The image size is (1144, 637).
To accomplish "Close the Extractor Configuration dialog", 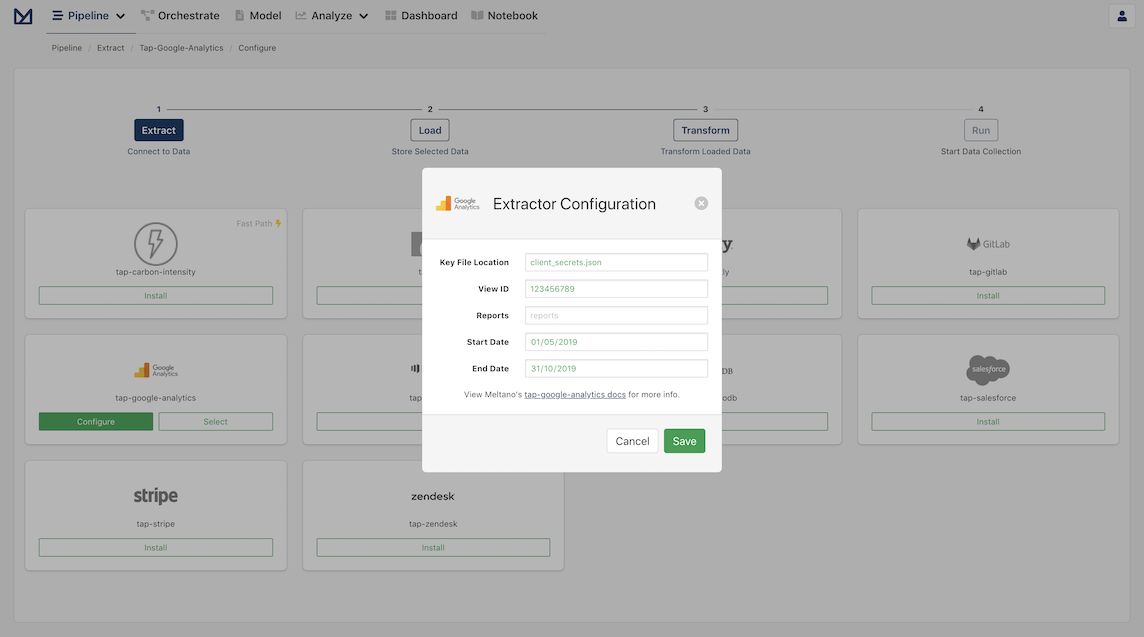I will 701,204.
